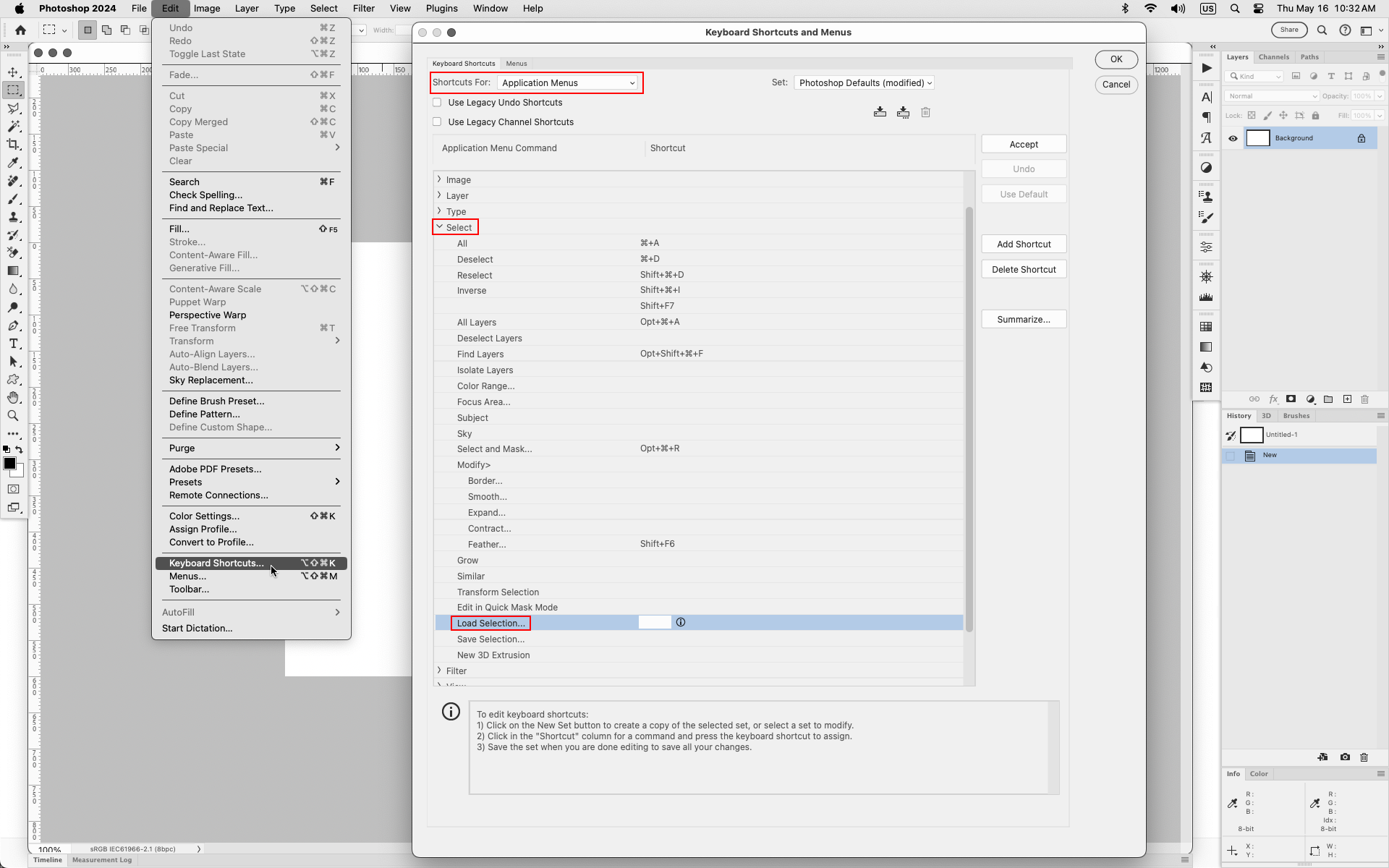This screenshot has width=1389, height=868.
Task: Add a new layer in the Layers panel
Action: click(x=1347, y=399)
